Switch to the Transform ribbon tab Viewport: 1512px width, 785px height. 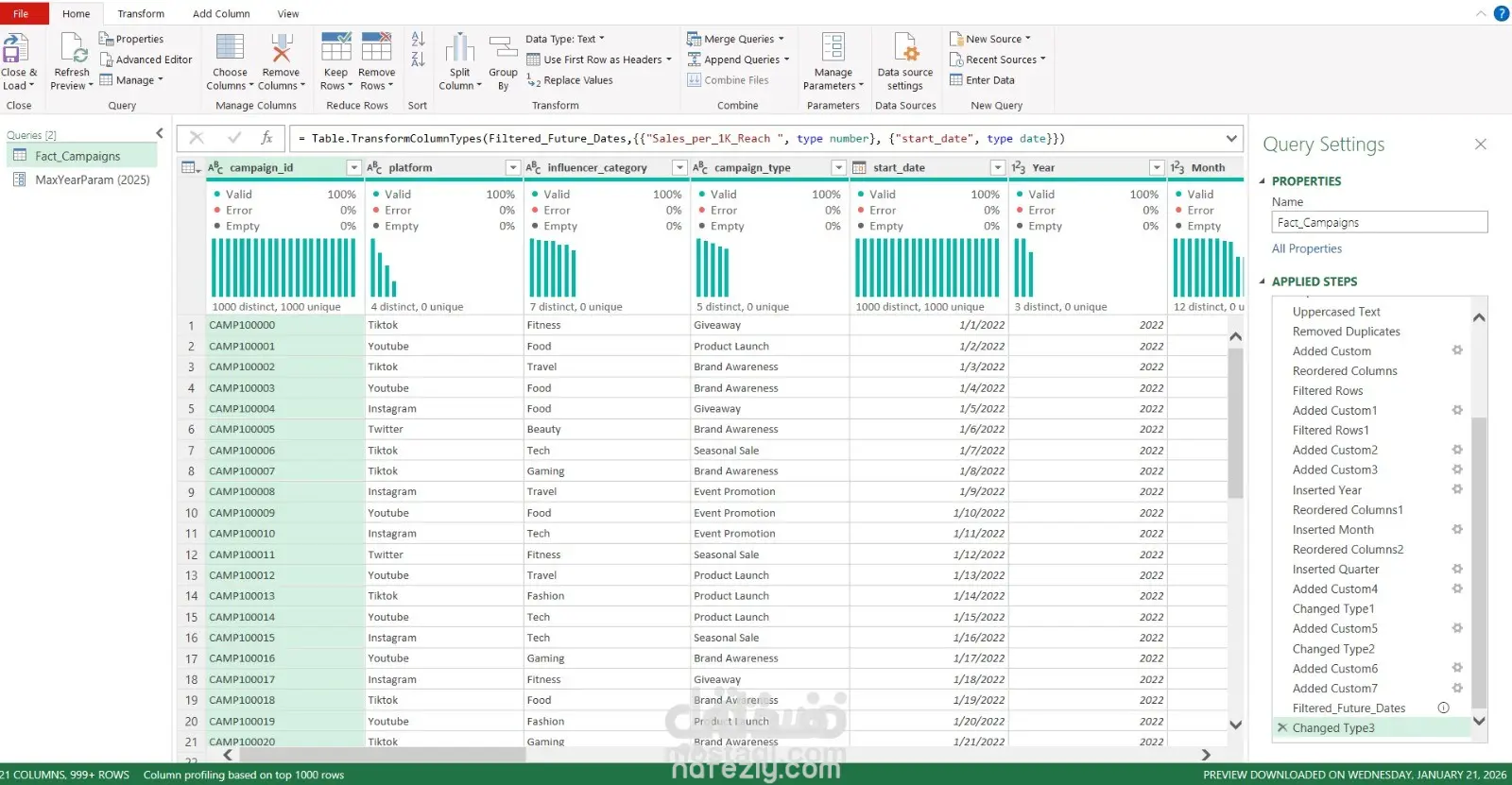tap(141, 13)
